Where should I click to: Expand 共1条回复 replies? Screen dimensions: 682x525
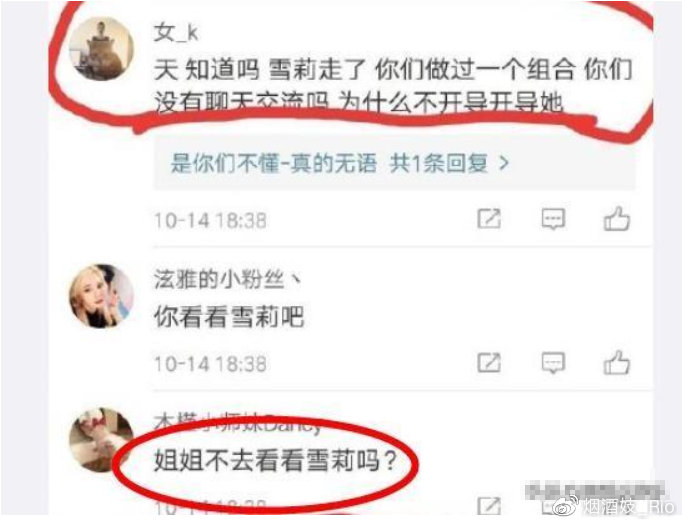point(438,164)
